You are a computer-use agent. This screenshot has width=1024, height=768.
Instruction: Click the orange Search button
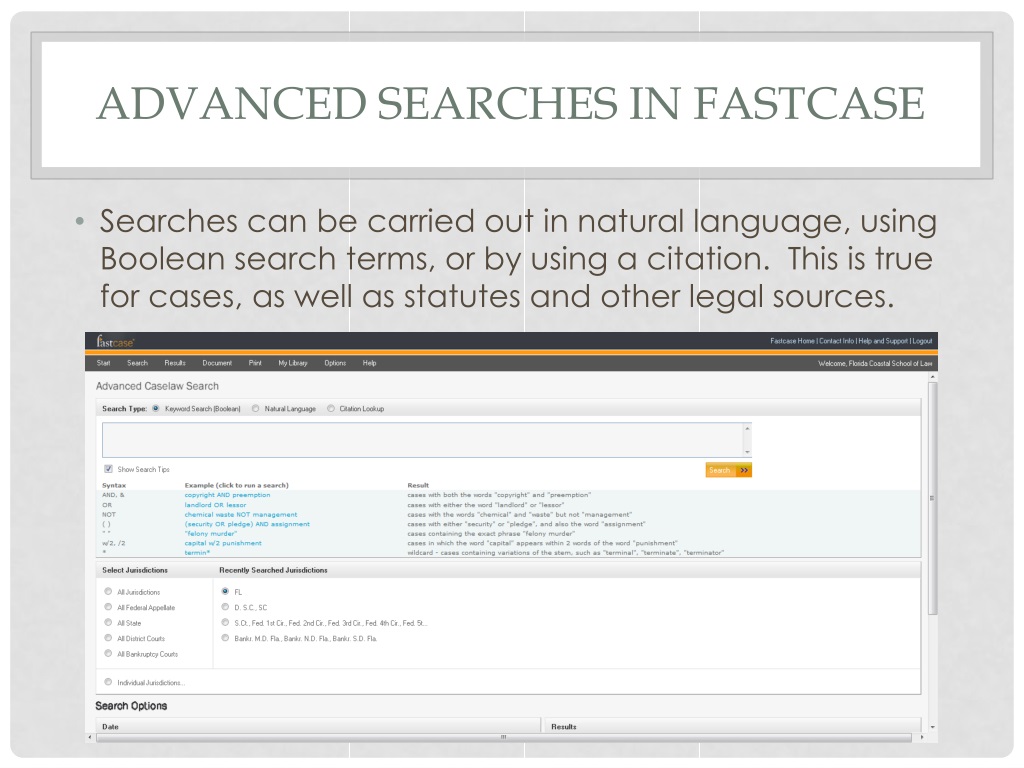[x=729, y=470]
